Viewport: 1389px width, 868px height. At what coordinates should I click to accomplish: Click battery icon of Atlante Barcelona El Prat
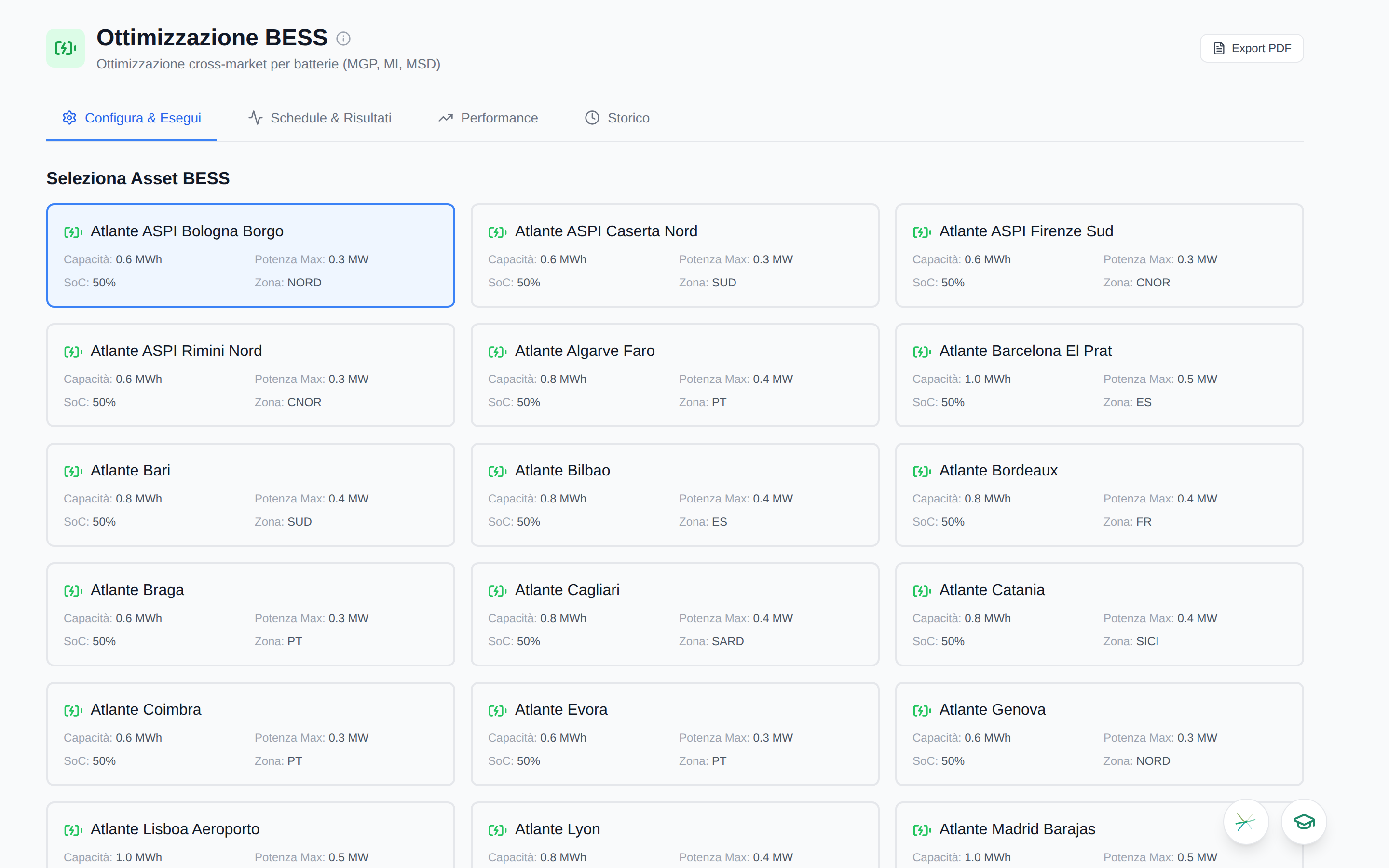[922, 352]
